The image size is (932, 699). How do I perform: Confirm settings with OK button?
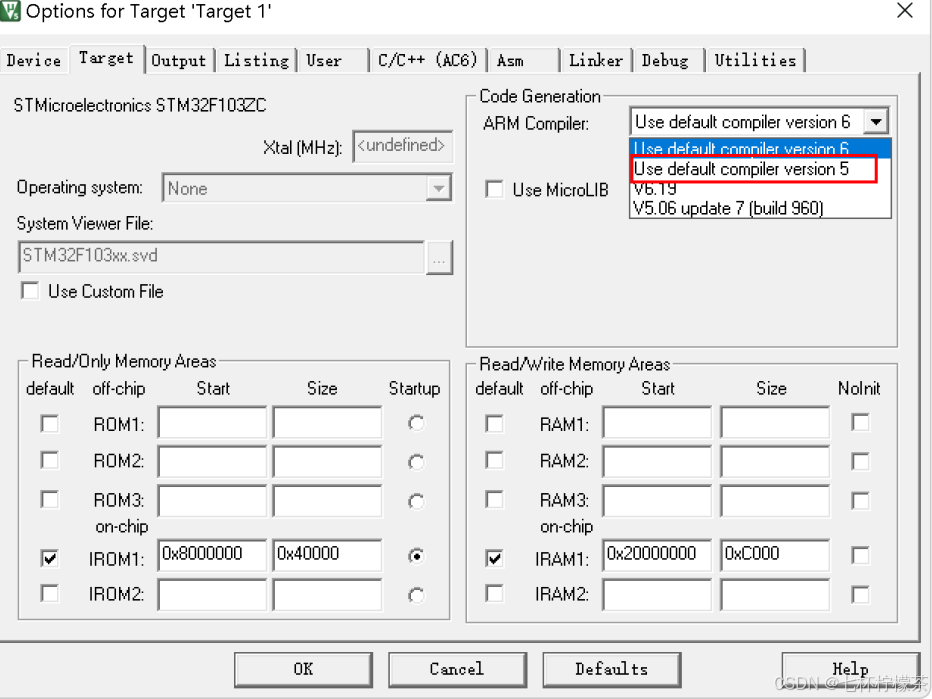(303, 669)
